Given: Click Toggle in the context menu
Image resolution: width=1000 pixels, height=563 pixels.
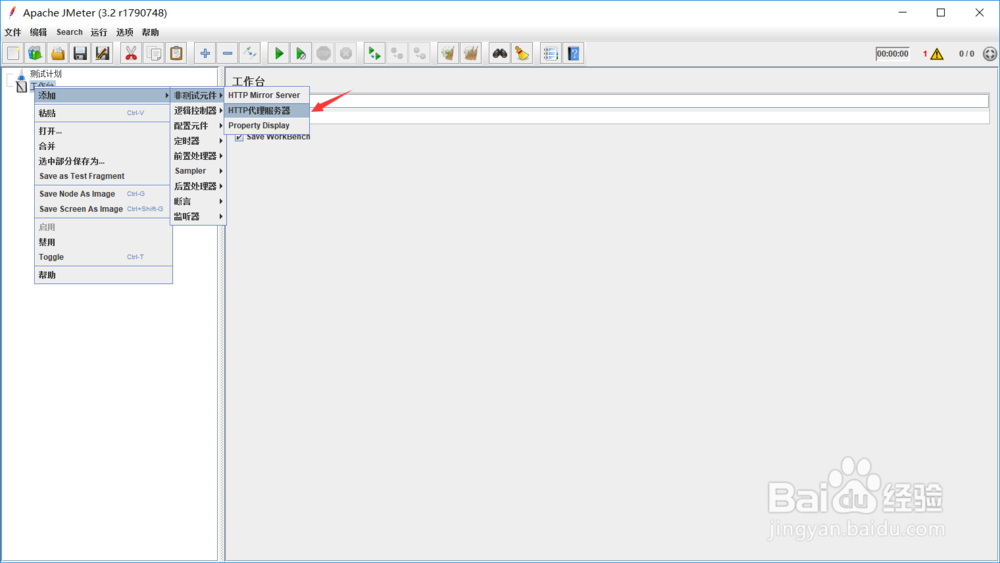Looking at the screenshot, I should point(103,257).
